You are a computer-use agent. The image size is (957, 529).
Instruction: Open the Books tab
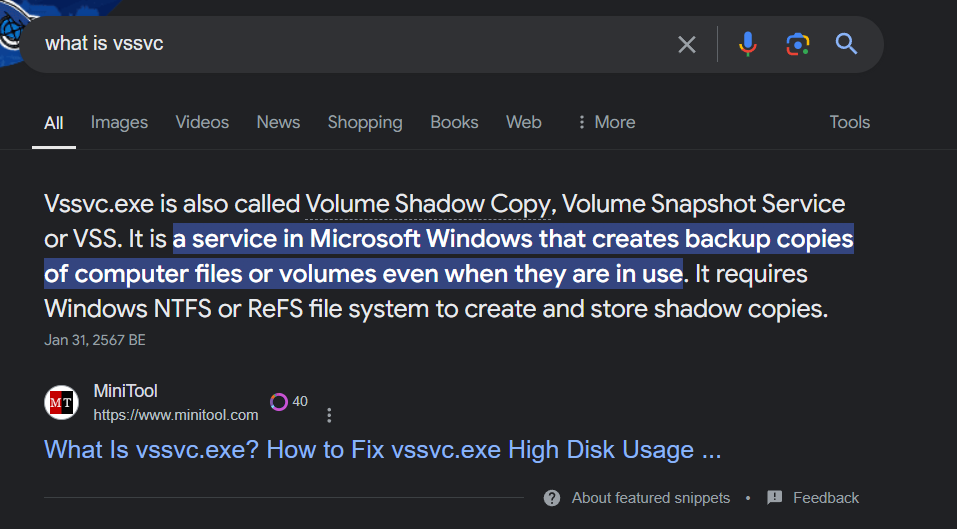coord(454,122)
